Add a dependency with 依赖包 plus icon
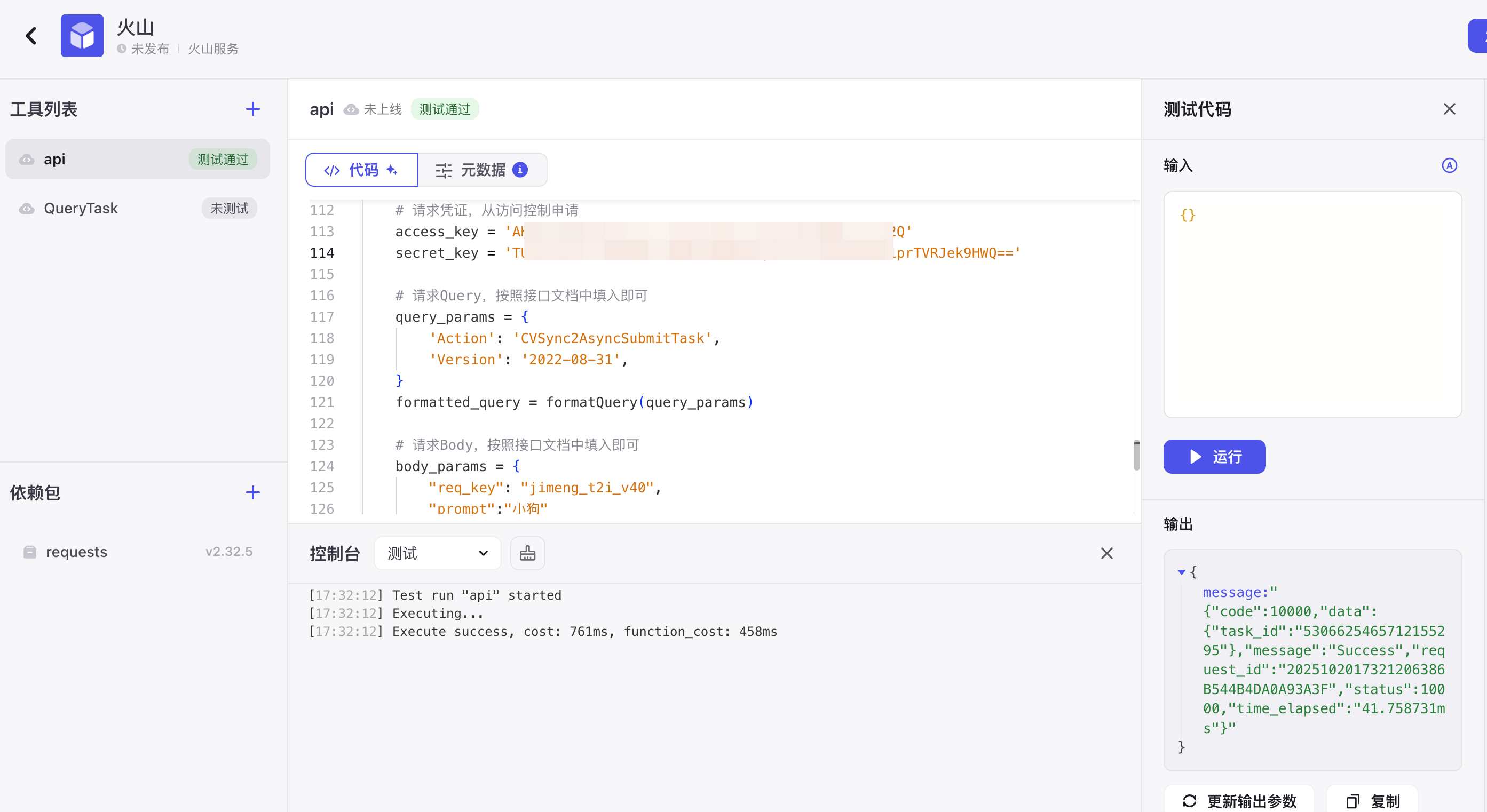 coord(252,492)
